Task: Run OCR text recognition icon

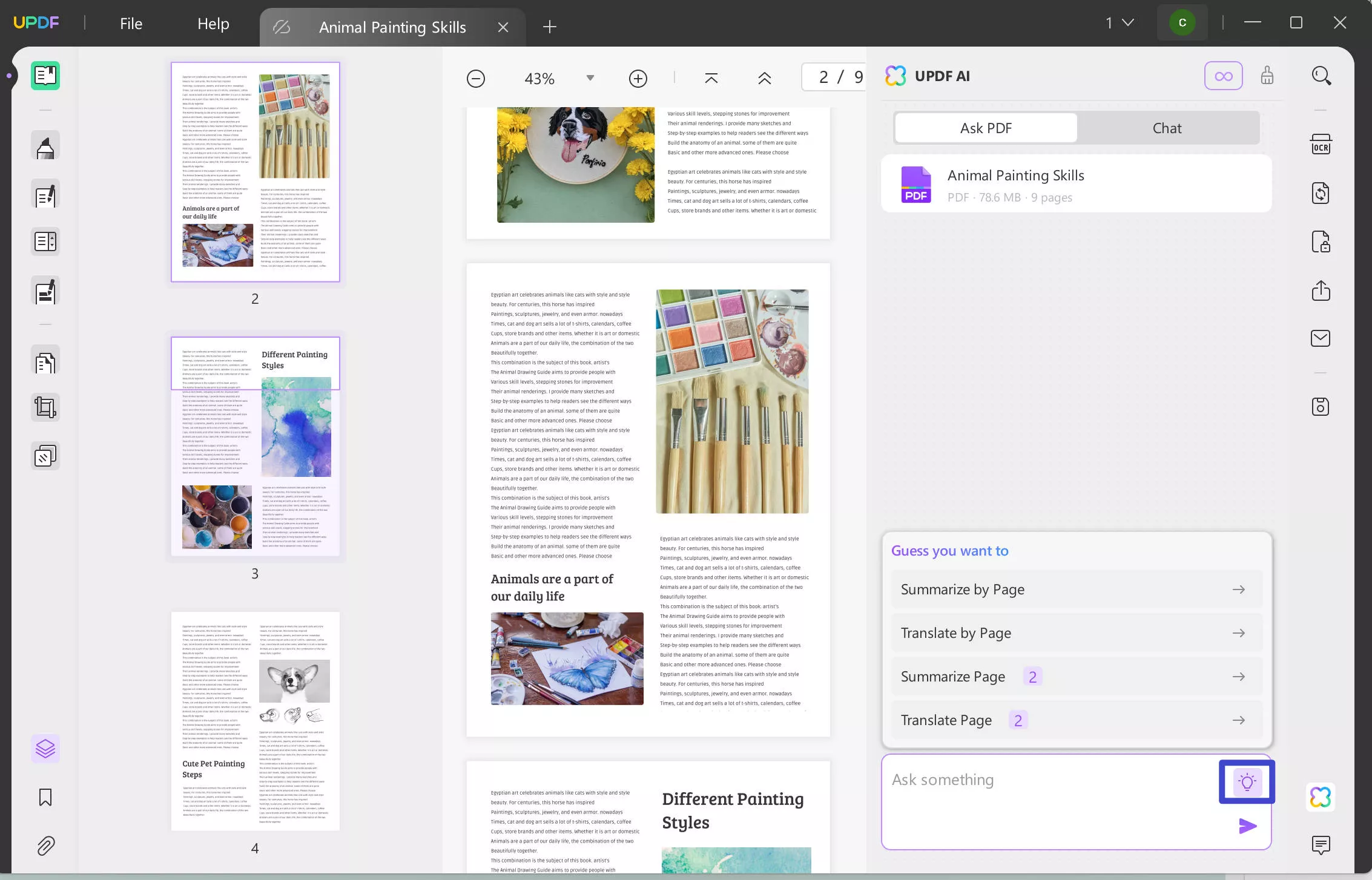Action: pos(1321,145)
